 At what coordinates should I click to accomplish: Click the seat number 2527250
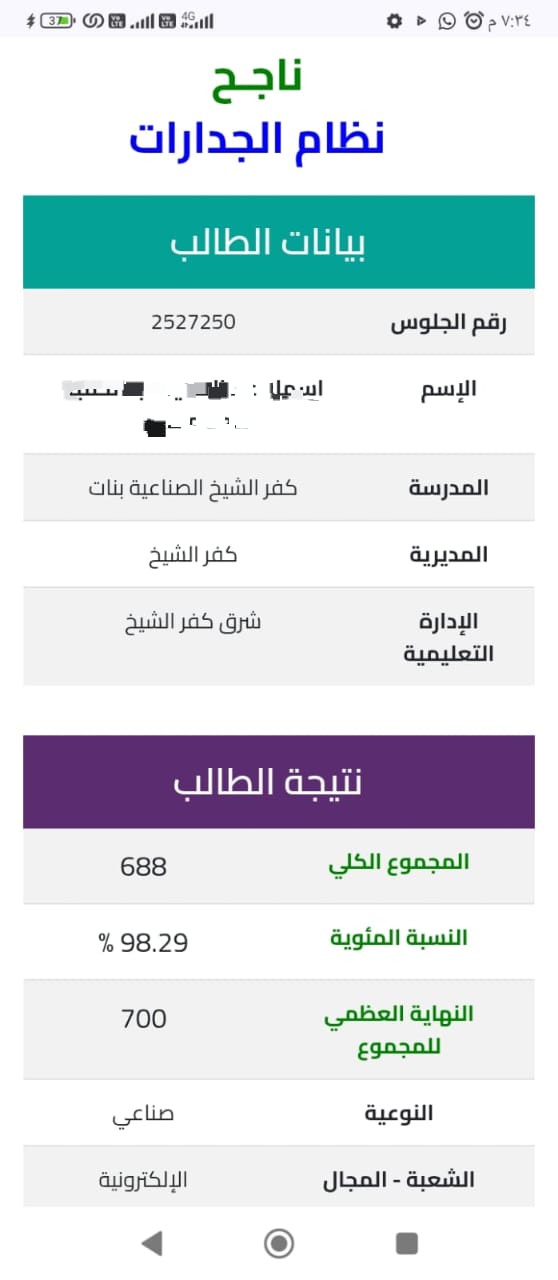pyautogui.click(x=193, y=322)
